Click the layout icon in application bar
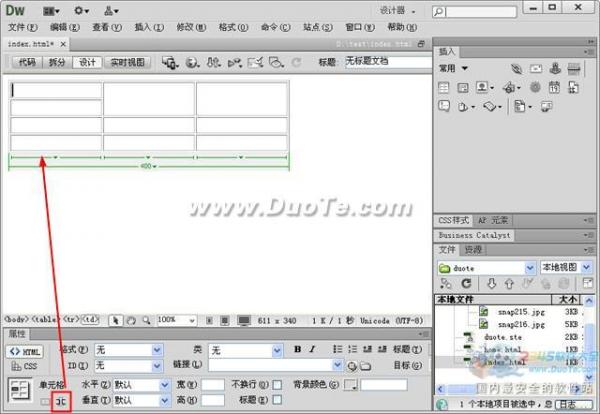600x414 pixels. 50,10
